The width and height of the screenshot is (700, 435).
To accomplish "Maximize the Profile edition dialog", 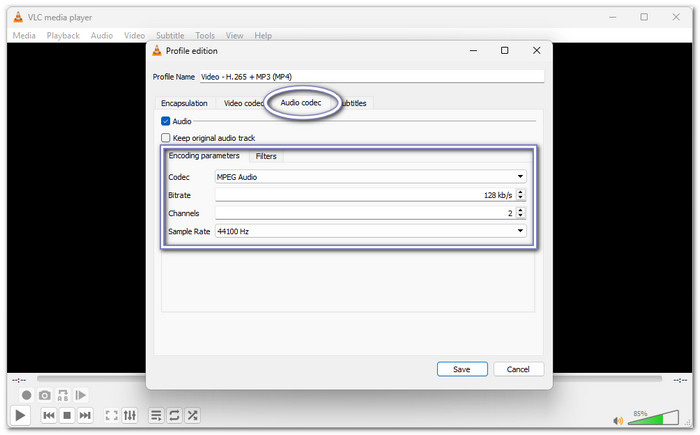I will click(x=504, y=50).
